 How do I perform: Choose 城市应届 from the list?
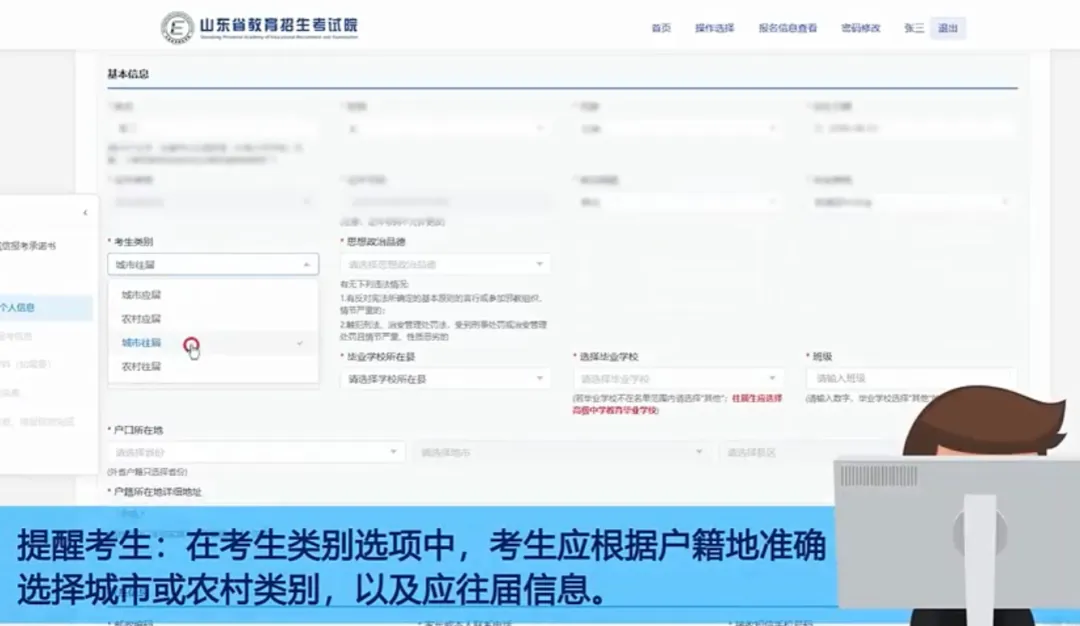pos(213,295)
